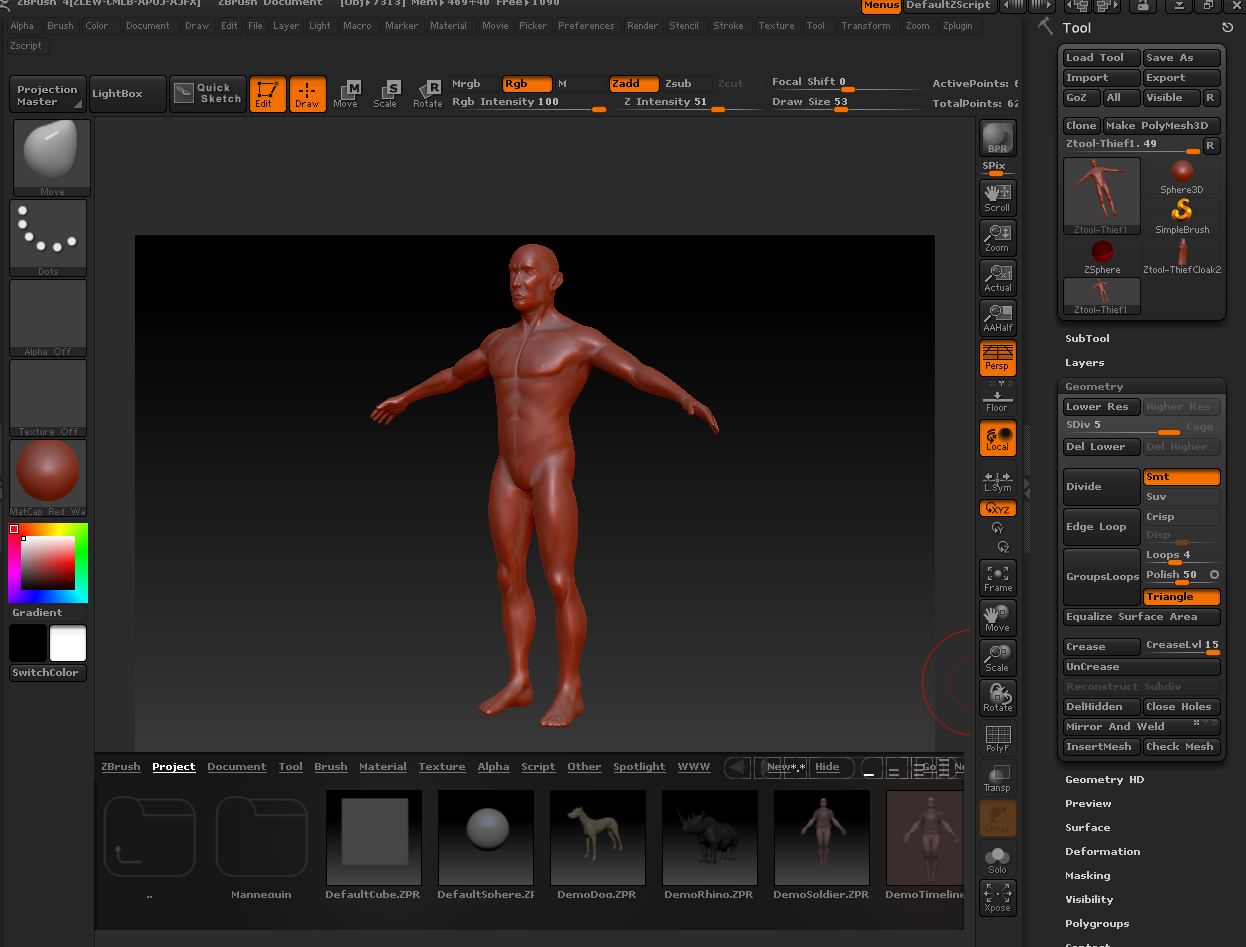Open the Dots stroke selector
The height and width of the screenshot is (947, 1246).
[x=49, y=238]
